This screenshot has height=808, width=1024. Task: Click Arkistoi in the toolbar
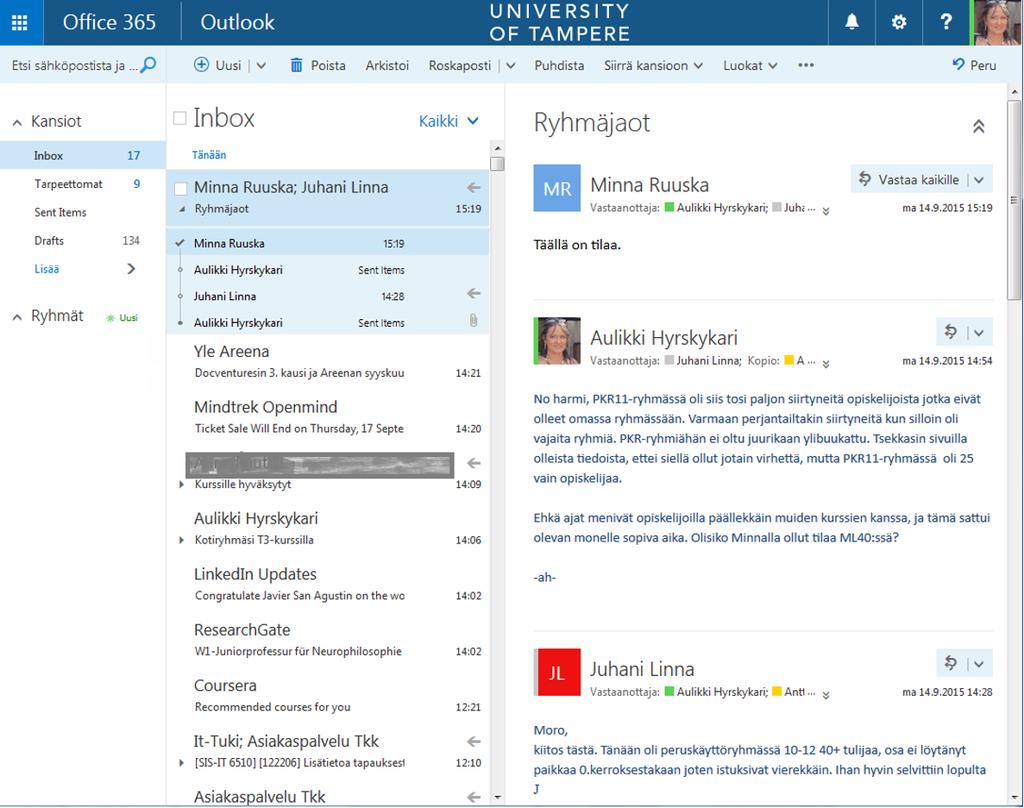387,65
